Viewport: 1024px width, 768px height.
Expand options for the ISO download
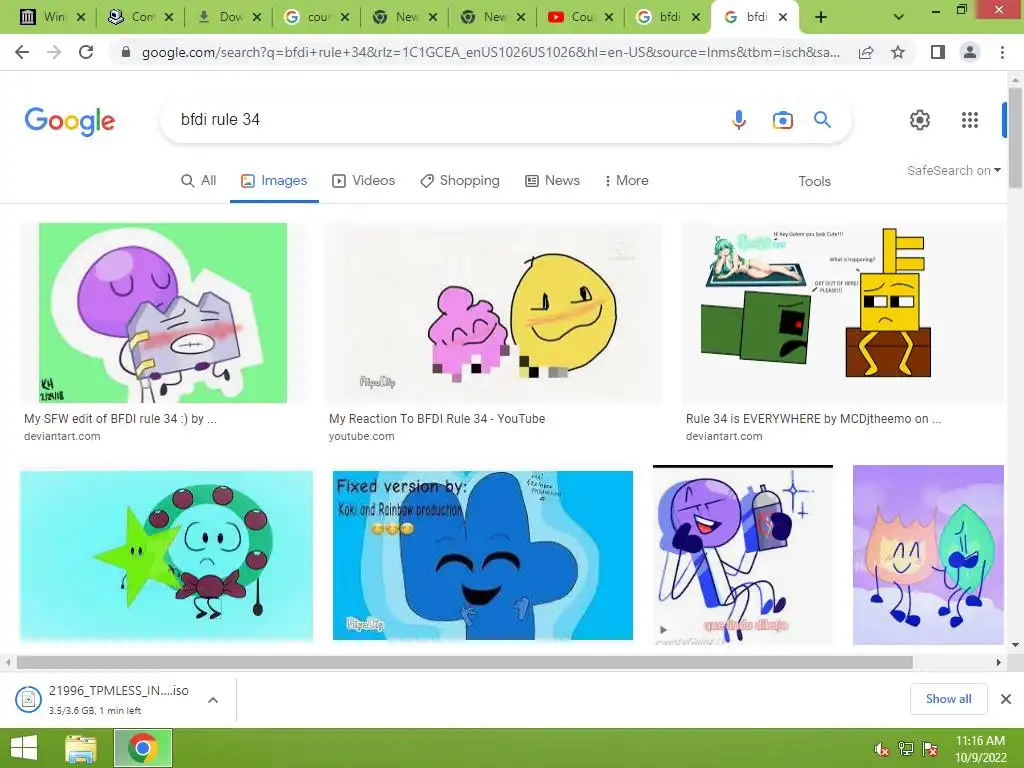tap(213, 699)
